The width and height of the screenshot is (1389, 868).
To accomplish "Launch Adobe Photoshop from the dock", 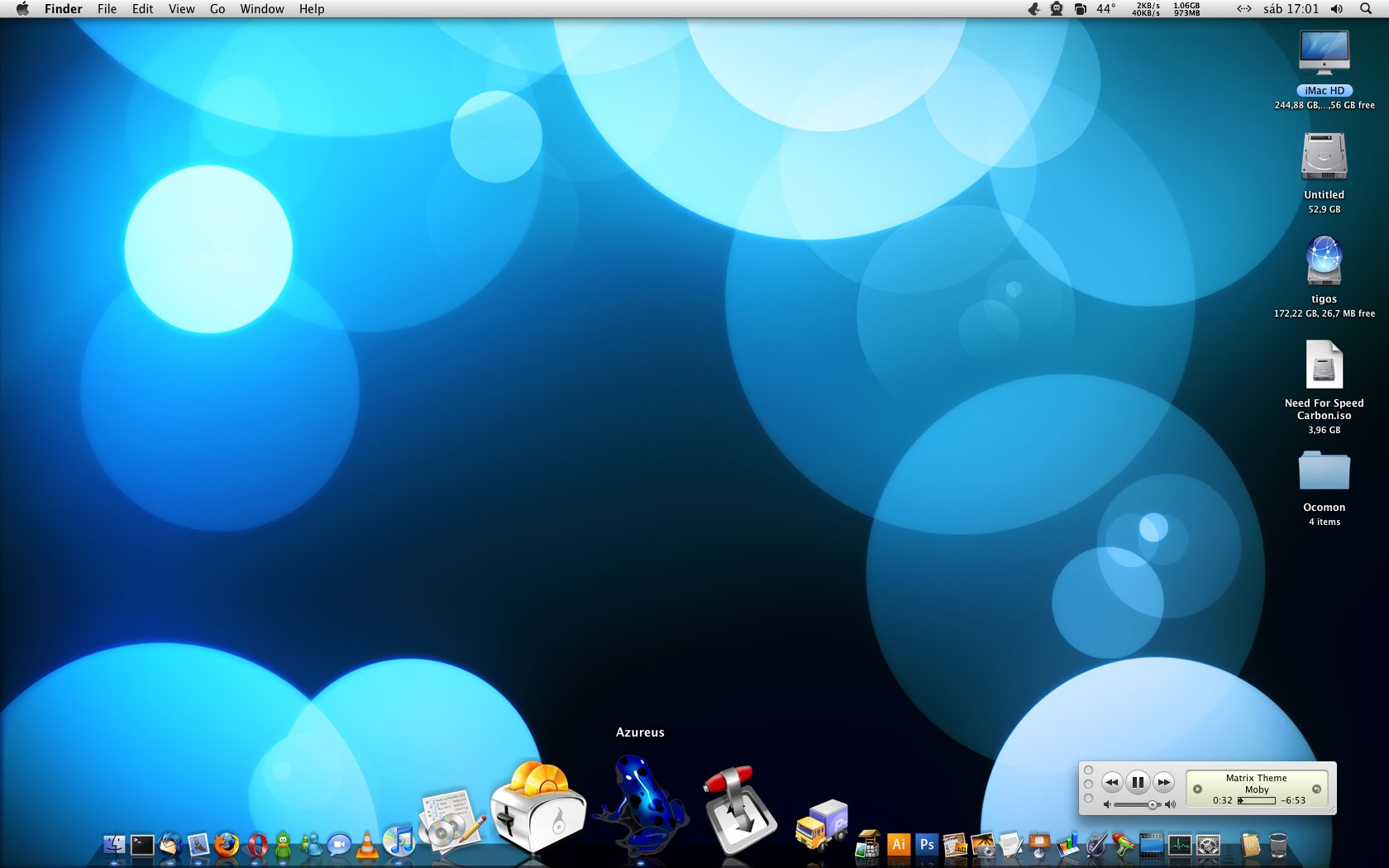I will 927,845.
